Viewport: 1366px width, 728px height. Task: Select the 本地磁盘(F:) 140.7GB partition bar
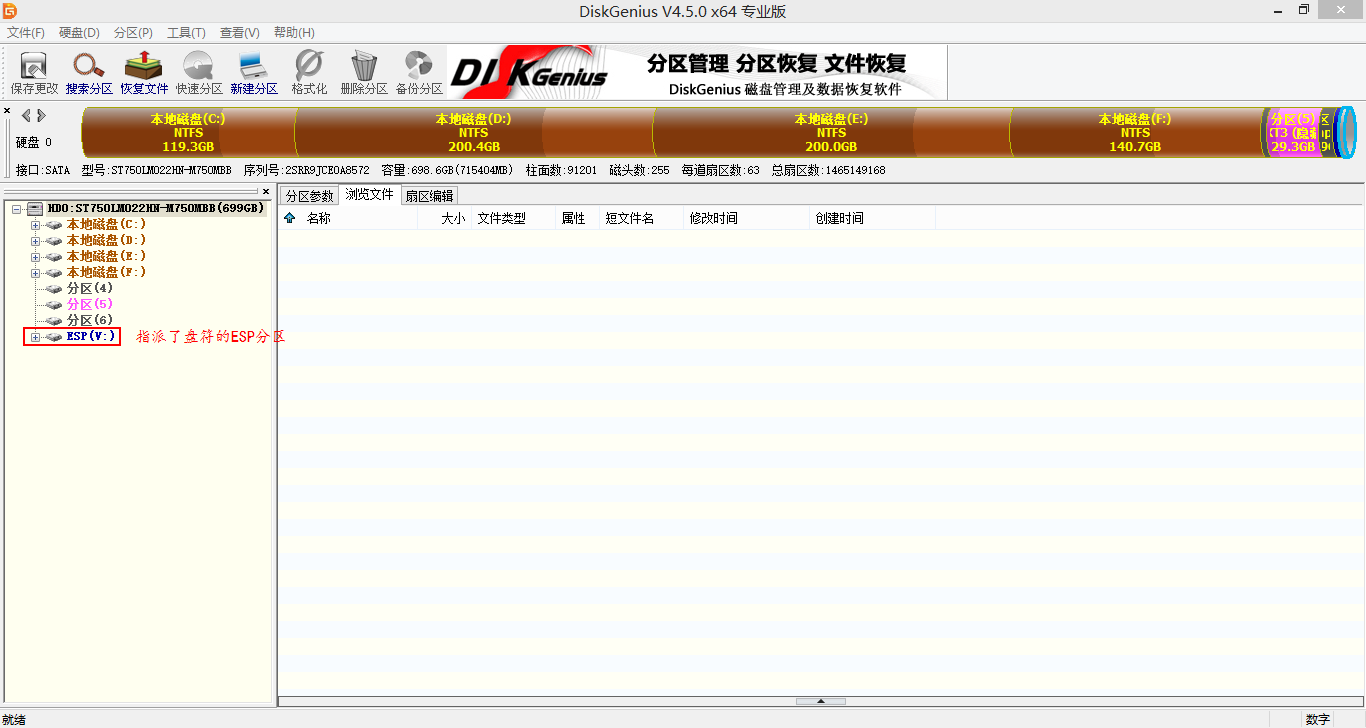(x=1135, y=132)
